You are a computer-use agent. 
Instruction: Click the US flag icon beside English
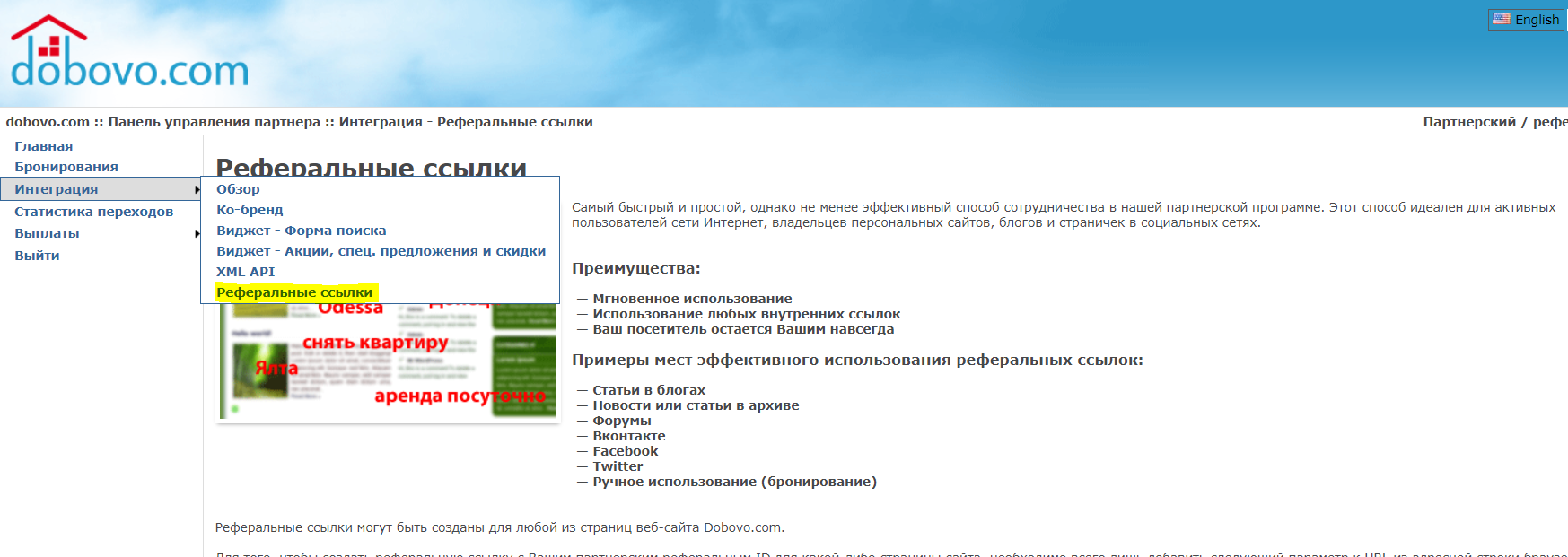pos(1502,19)
